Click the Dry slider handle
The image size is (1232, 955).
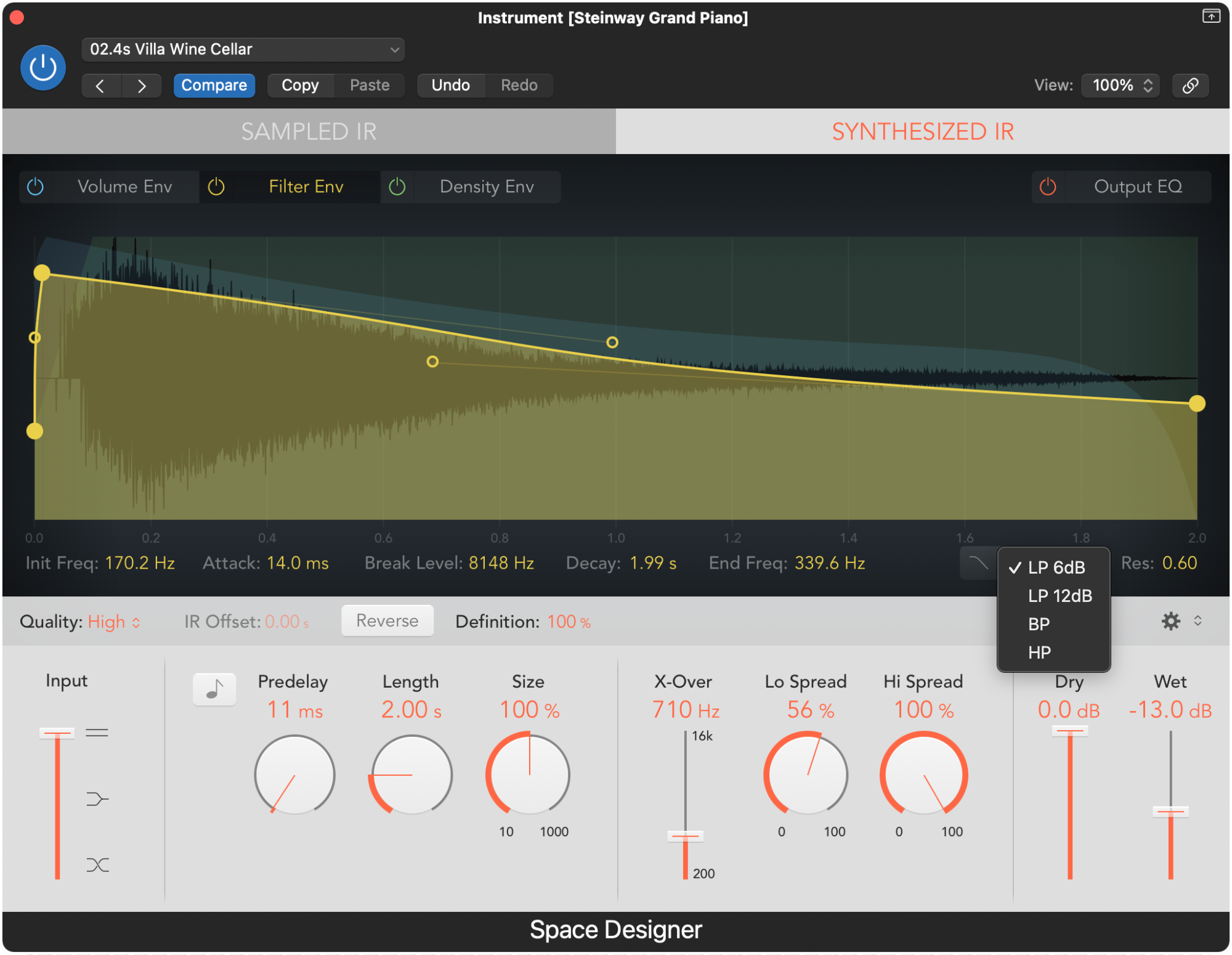(1070, 731)
